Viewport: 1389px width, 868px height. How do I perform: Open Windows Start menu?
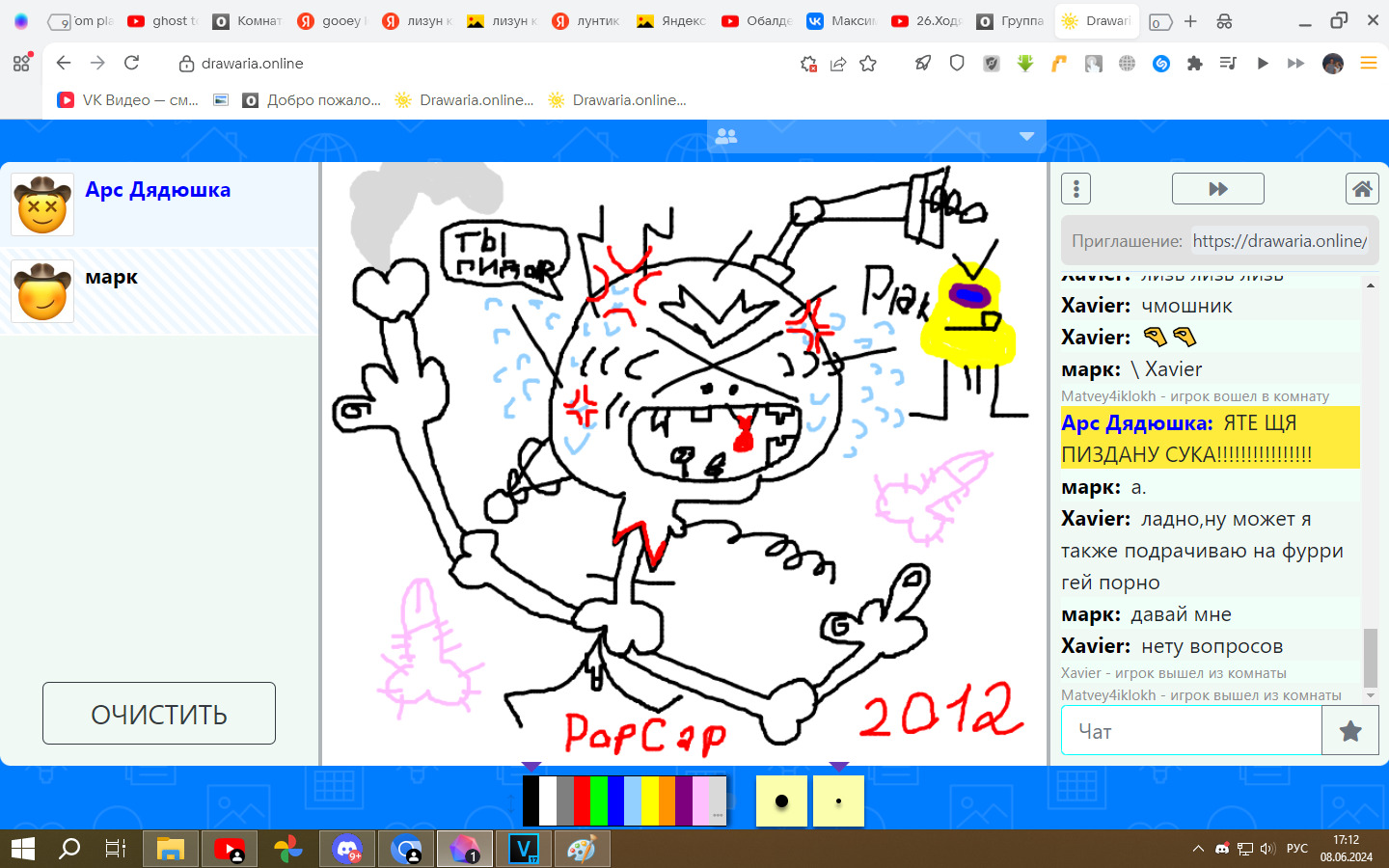coord(22,849)
